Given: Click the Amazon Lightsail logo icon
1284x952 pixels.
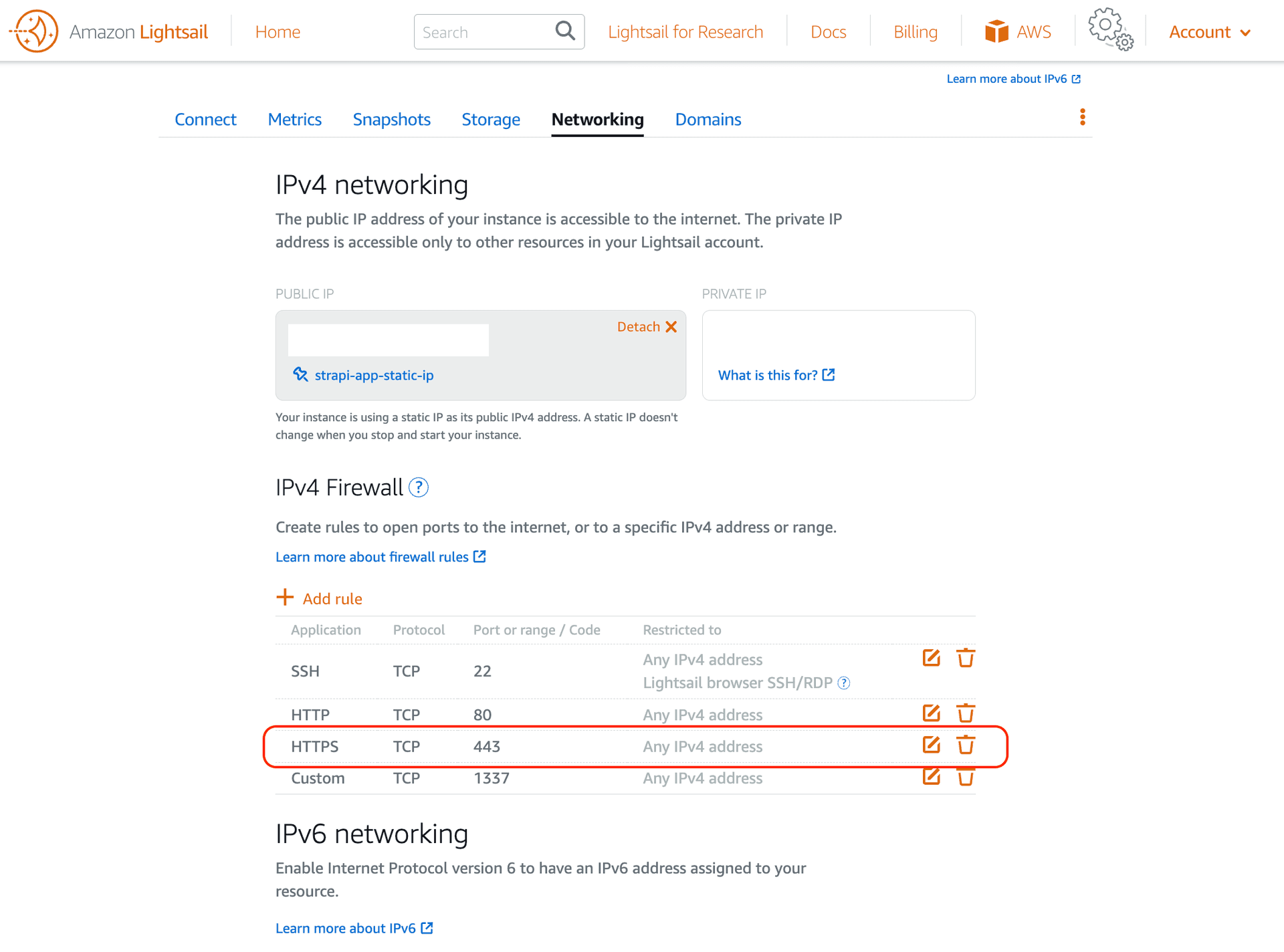Looking at the screenshot, I should 34,31.
